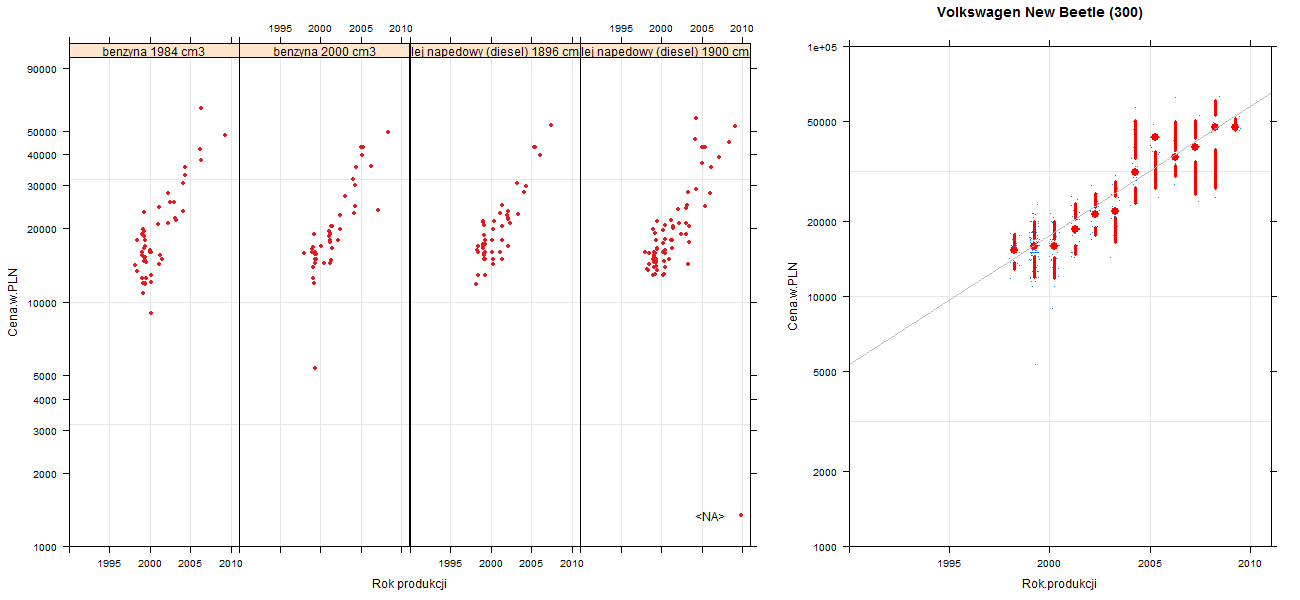Click the "10000" tick label on the Volkswagen plot
Image resolution: width=1300 pixels, height=600 pixels.
click(823, 297)
